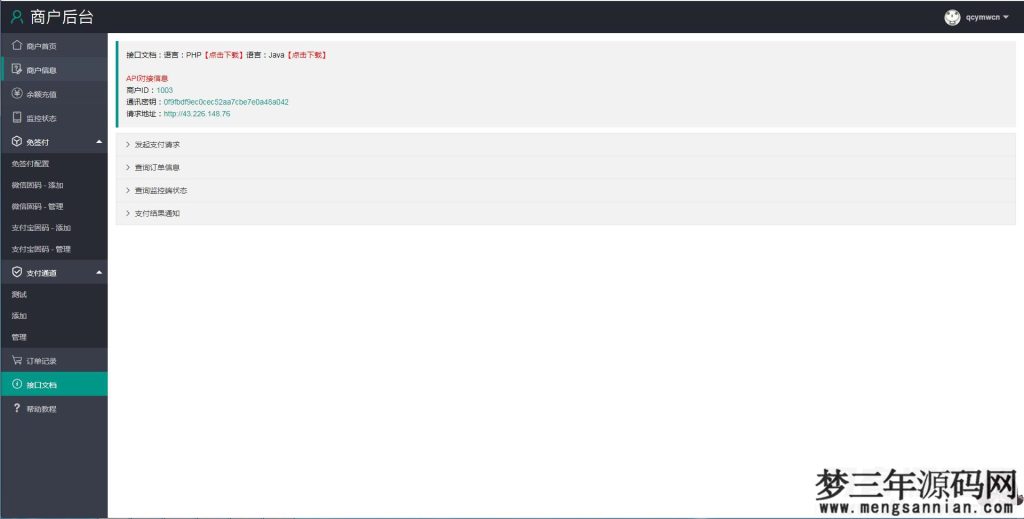Download the PHP interface document
Screen dimensions: 1024x519
224,55
